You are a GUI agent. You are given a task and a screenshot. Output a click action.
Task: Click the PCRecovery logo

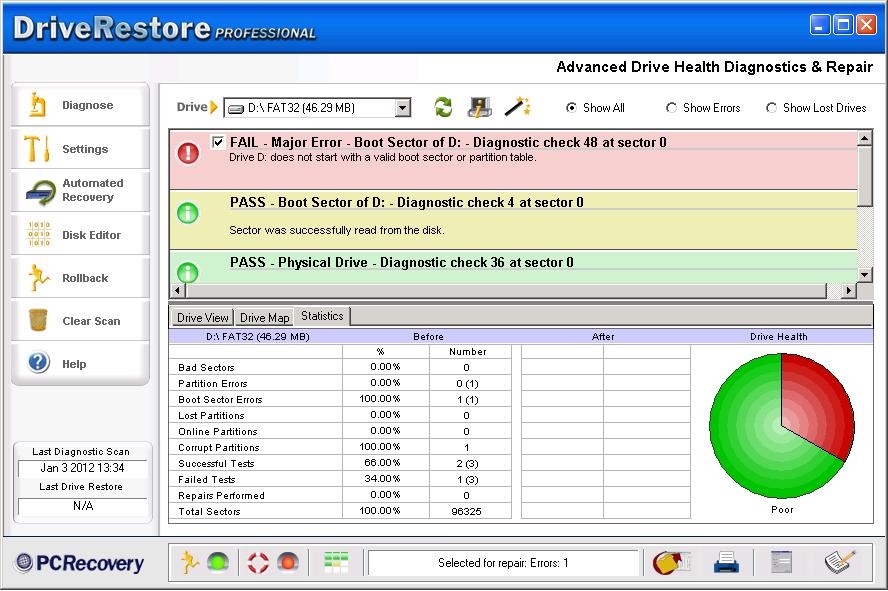click(x=80, y=563)
